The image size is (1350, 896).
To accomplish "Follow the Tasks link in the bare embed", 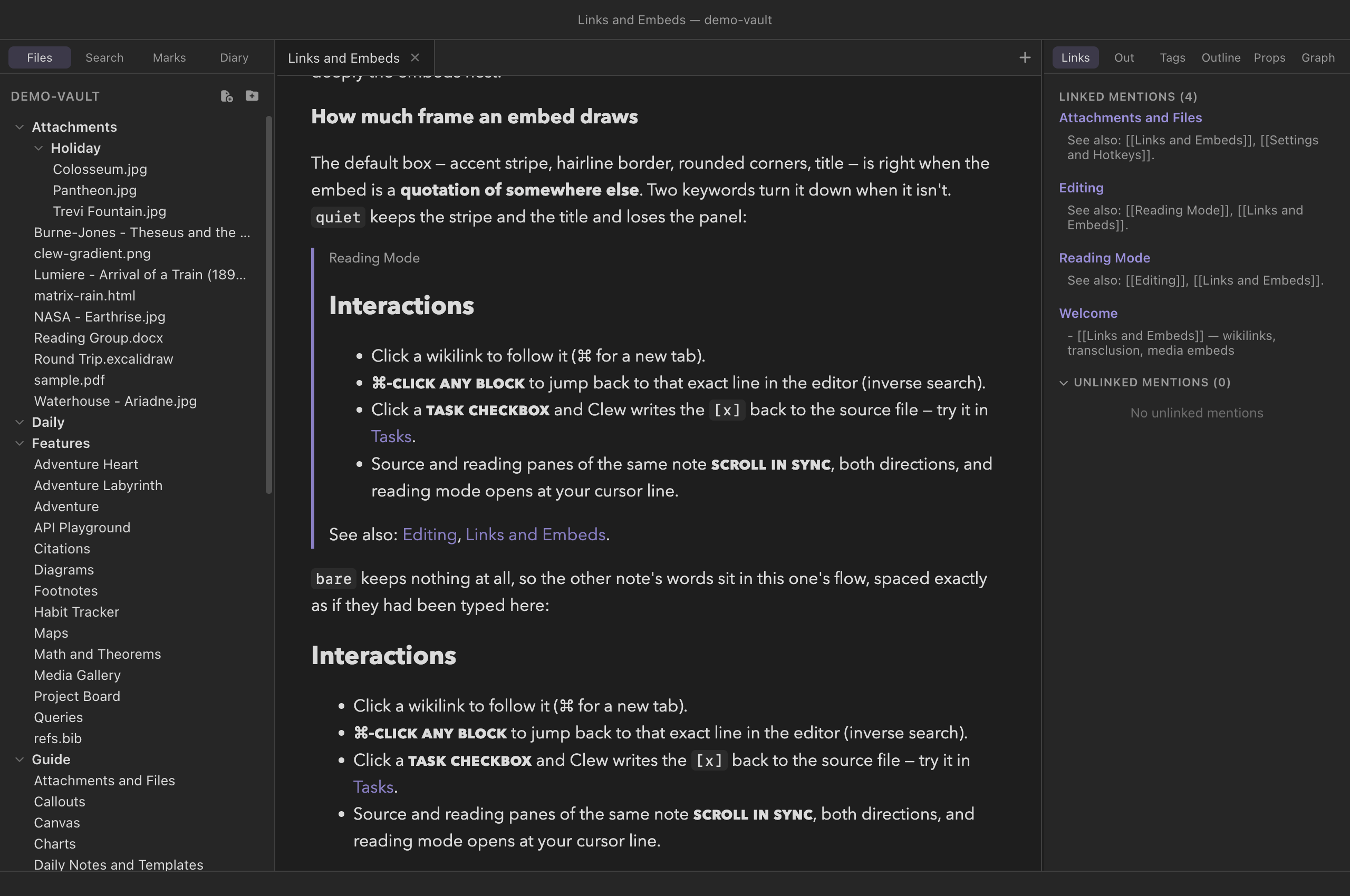I will (x=373, y=787).
